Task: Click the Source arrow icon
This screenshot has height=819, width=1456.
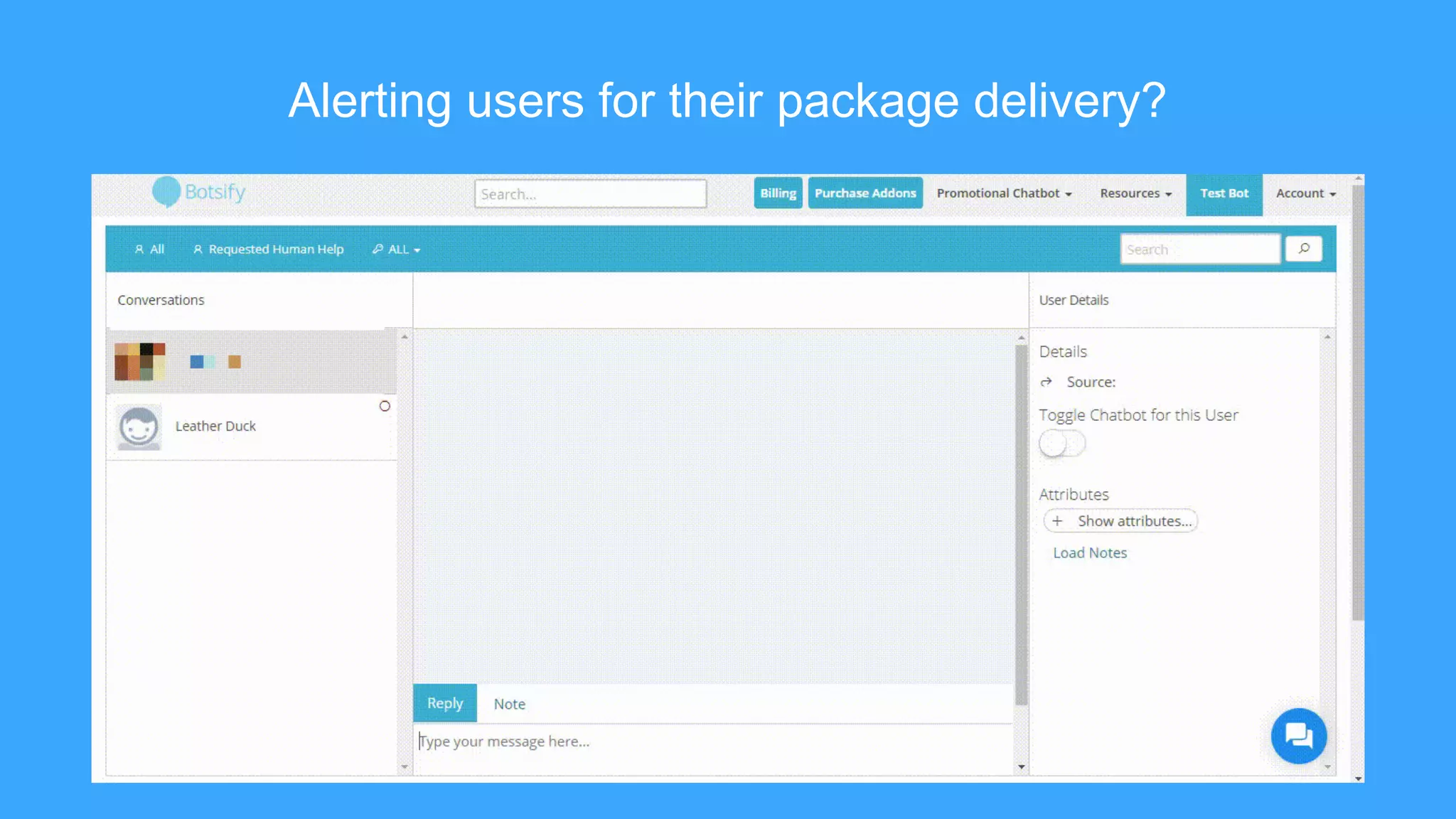Action: 1046,382
